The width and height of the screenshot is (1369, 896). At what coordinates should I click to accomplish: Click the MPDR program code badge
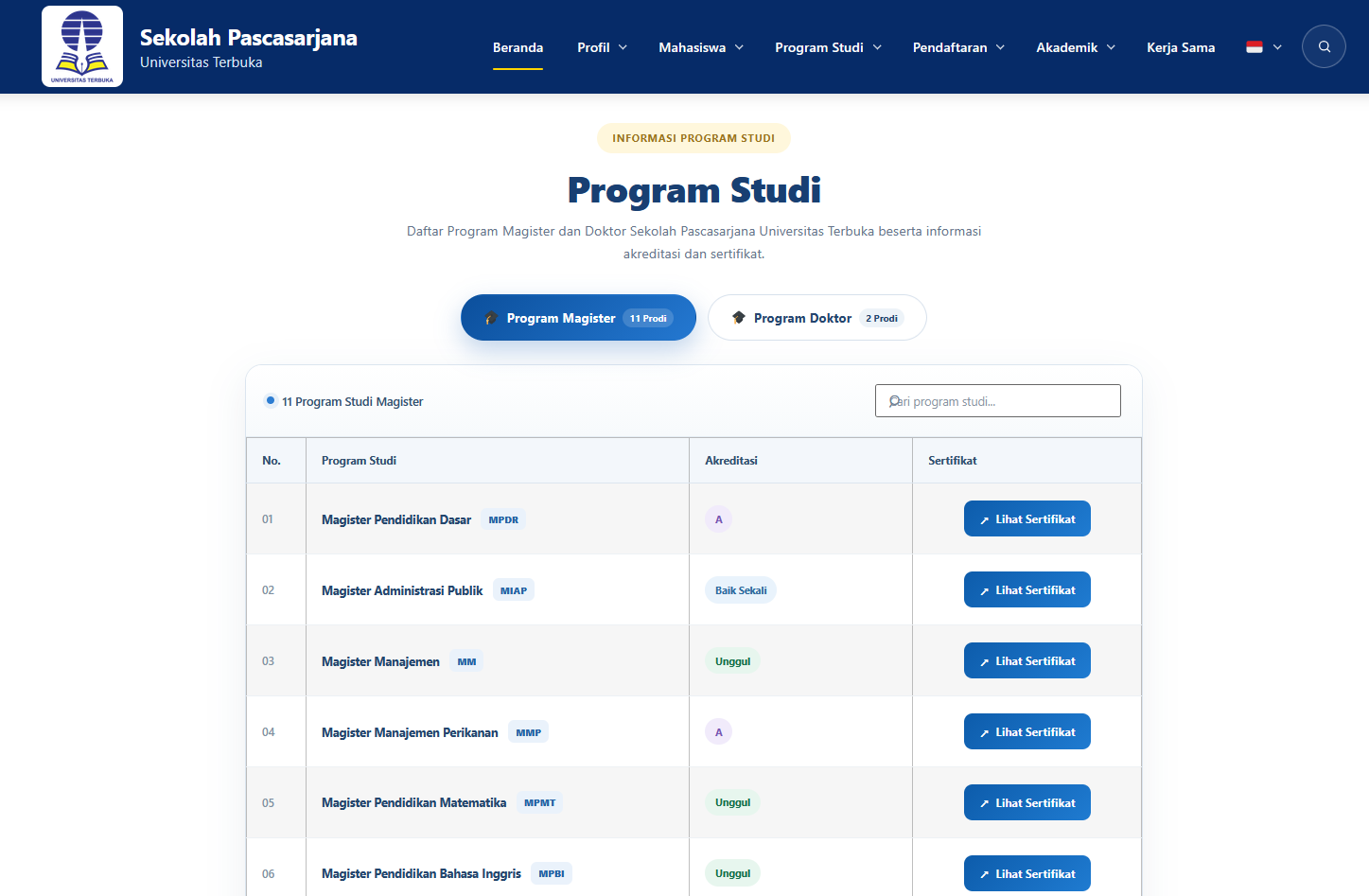(x=503, y=519)
